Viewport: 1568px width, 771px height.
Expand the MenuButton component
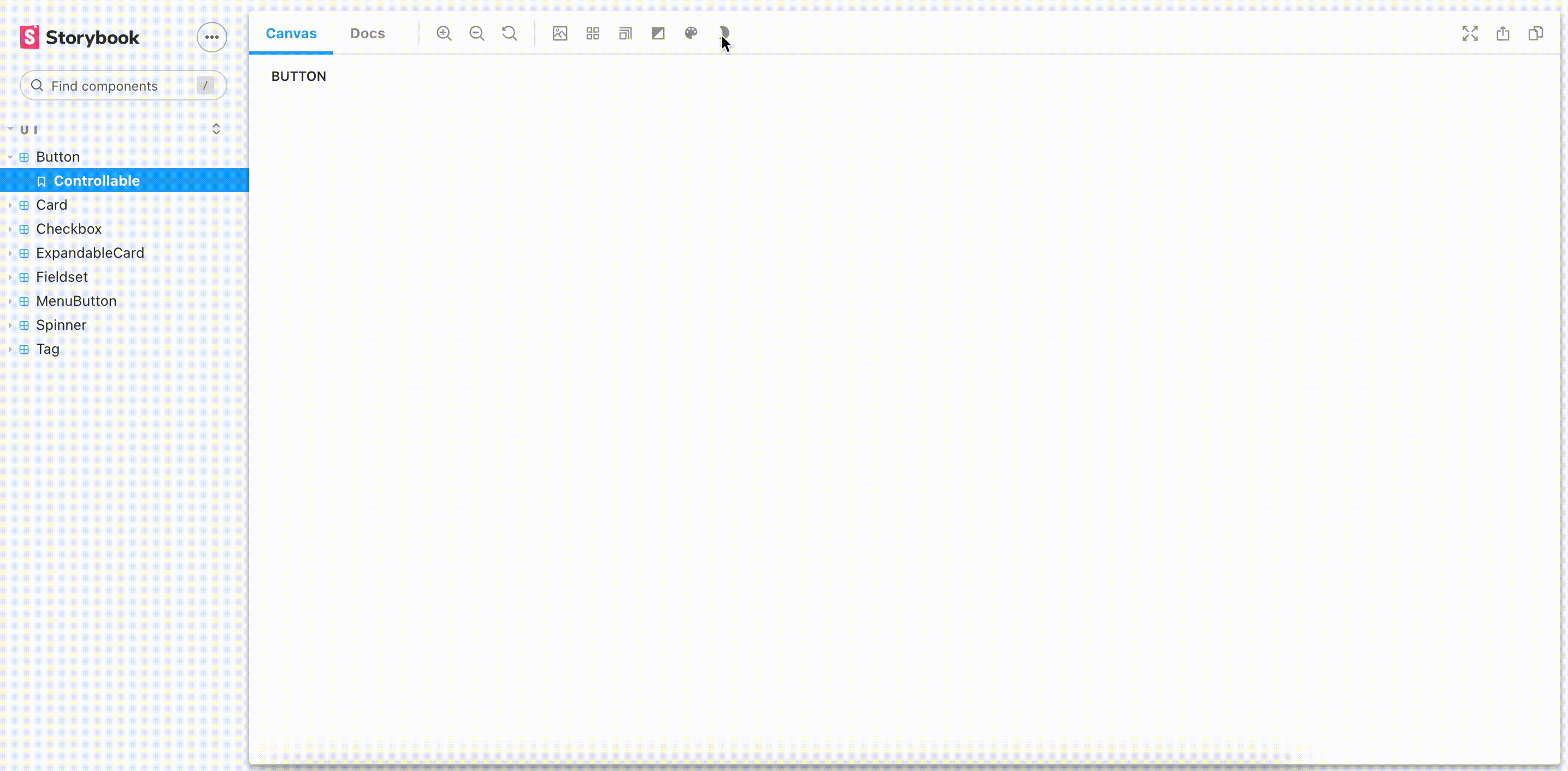[x=75, y=301]
